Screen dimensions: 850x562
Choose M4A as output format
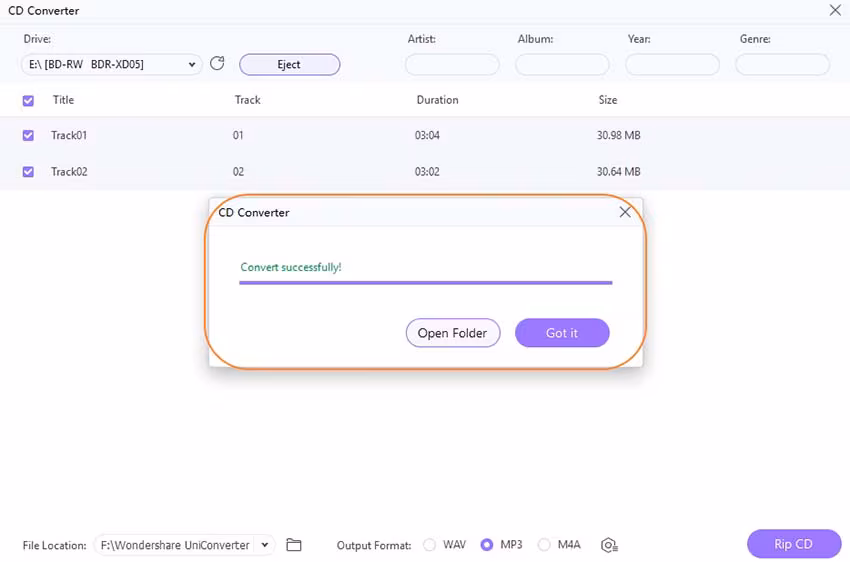pyautogui.click(x=545, y=545)
